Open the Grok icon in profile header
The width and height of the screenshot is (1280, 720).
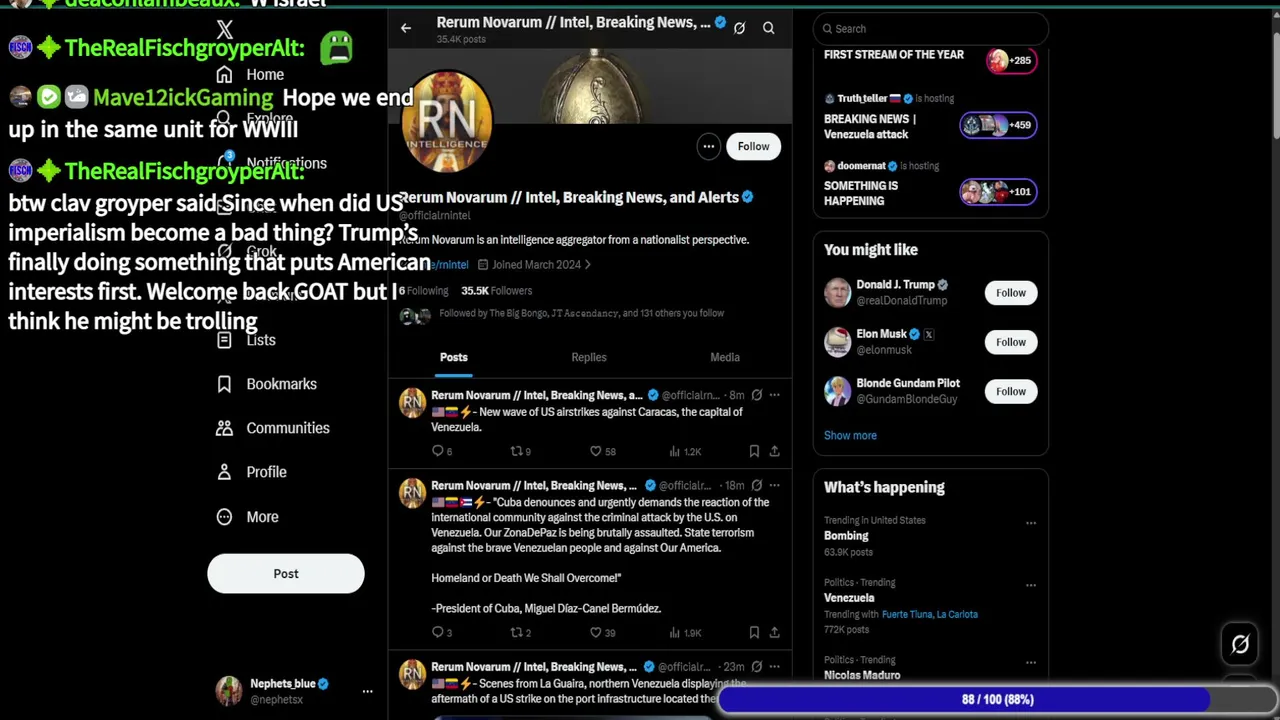739,28
